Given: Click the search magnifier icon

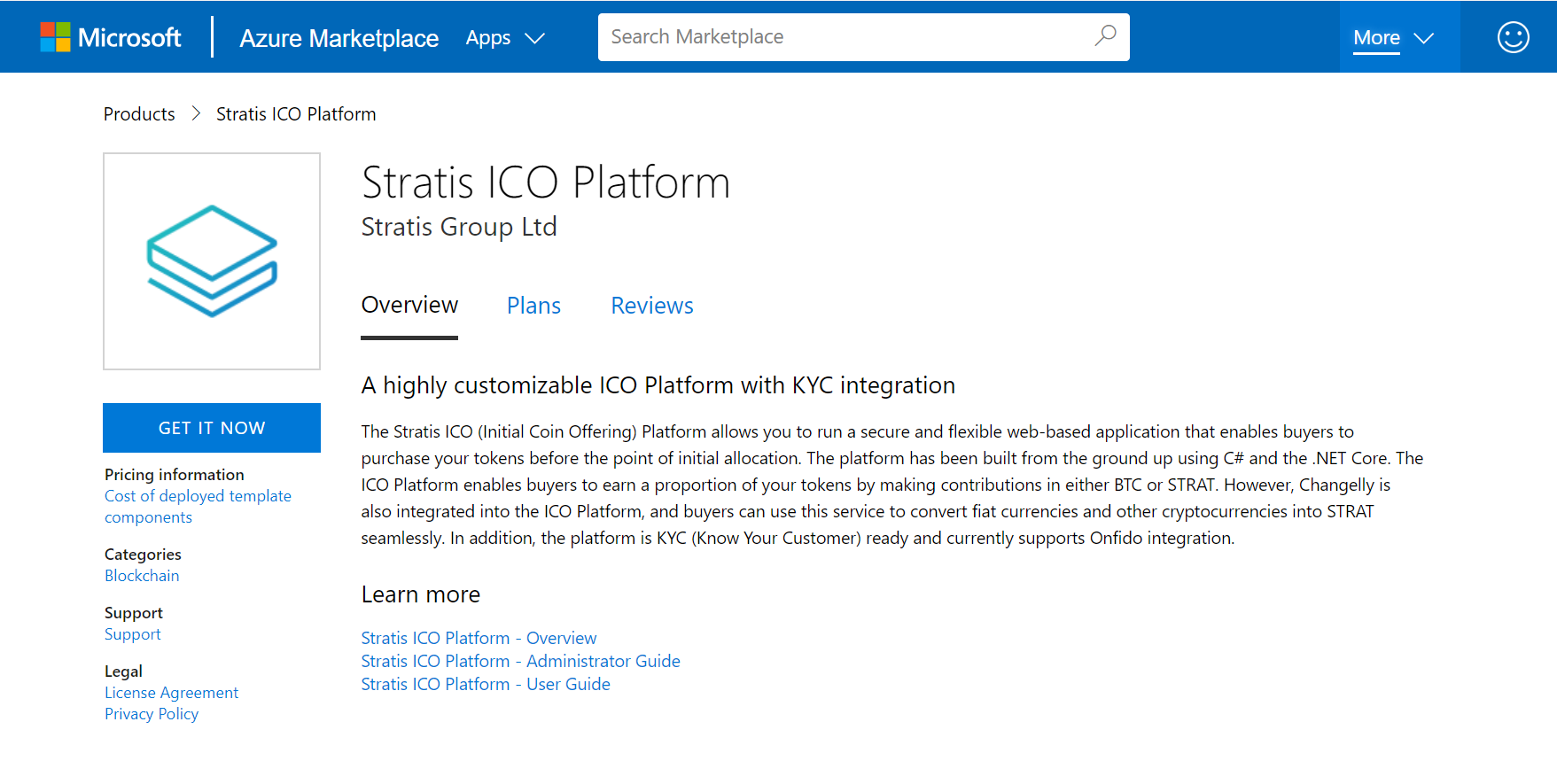Looking at the screenshot, I should [1105, 36].
